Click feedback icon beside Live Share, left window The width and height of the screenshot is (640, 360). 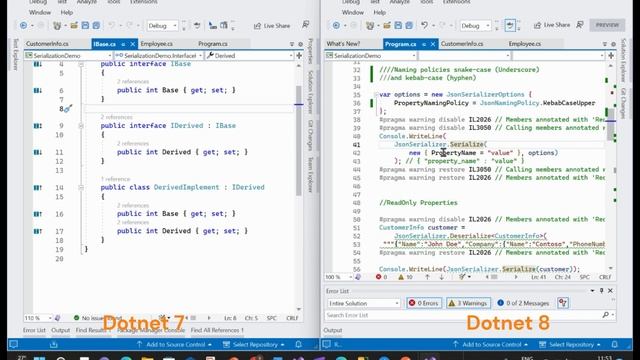click(x=306, y=25)
